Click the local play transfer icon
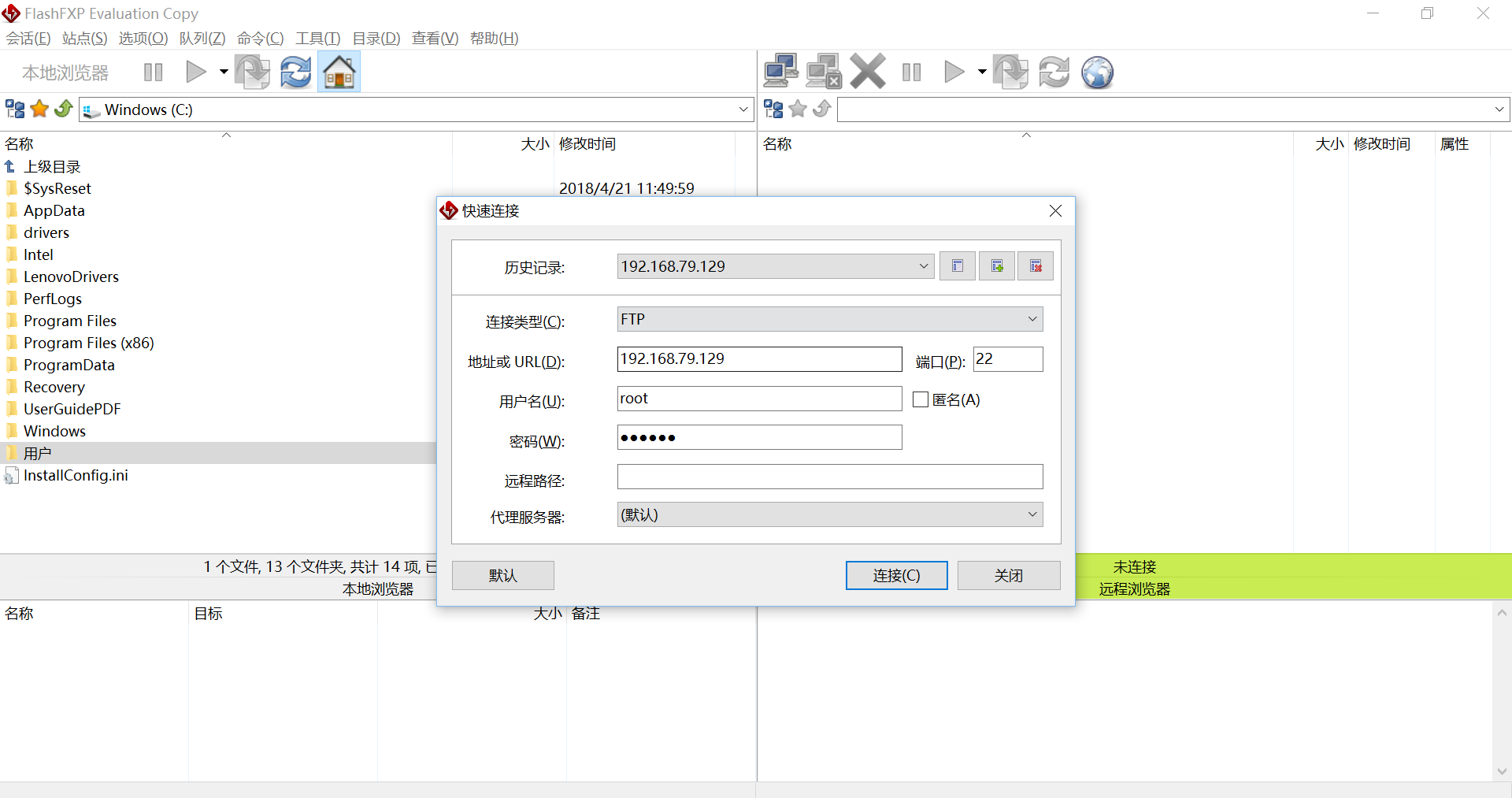 (x=195, y=72)
